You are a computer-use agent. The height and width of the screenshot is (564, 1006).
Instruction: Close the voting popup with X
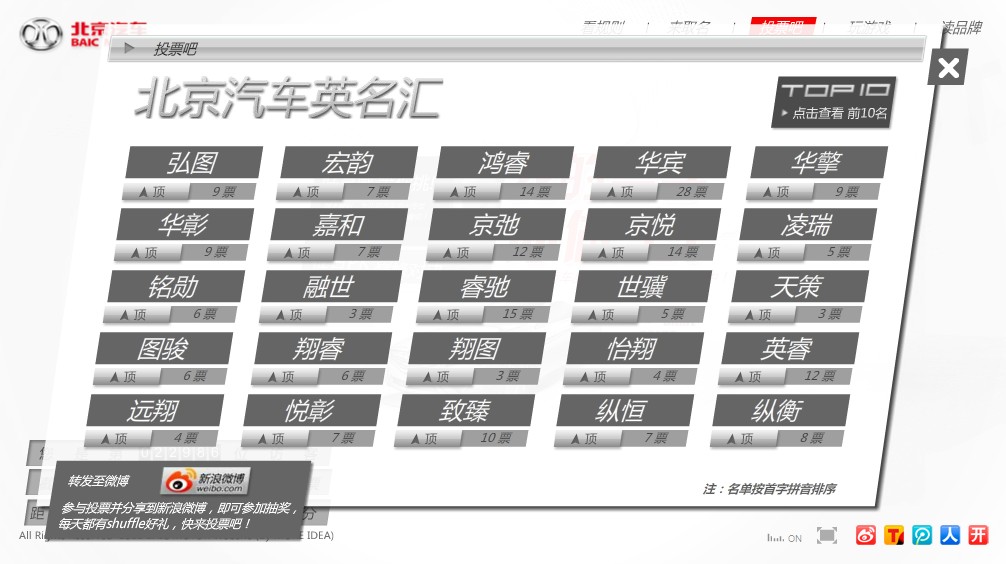tap(948, 67)
